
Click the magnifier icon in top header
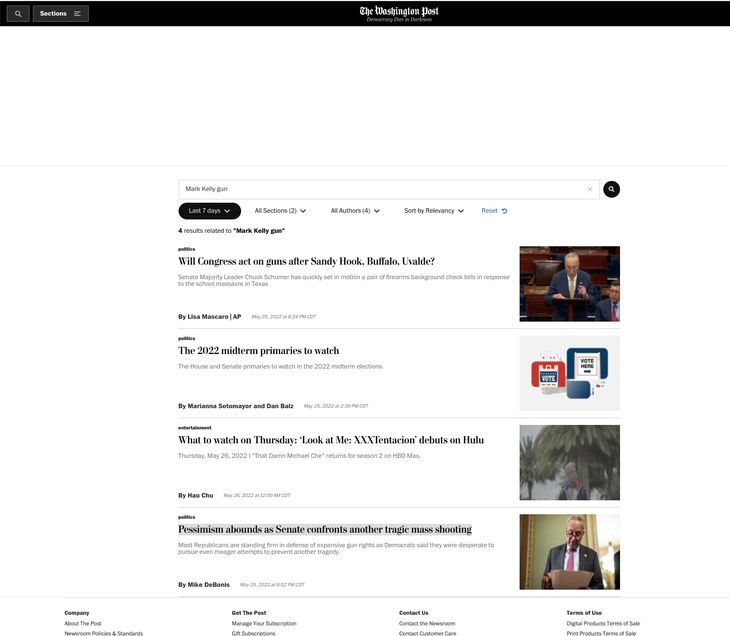point(18,14)
